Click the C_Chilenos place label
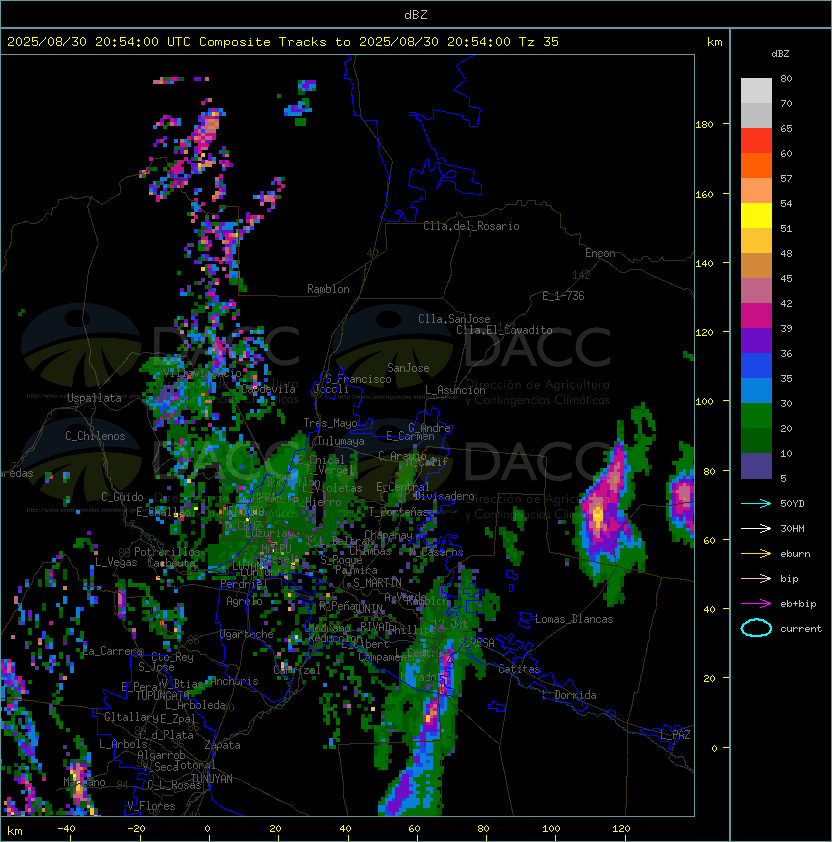The width and height of the screenshot is (832, 842). (95, 436)
